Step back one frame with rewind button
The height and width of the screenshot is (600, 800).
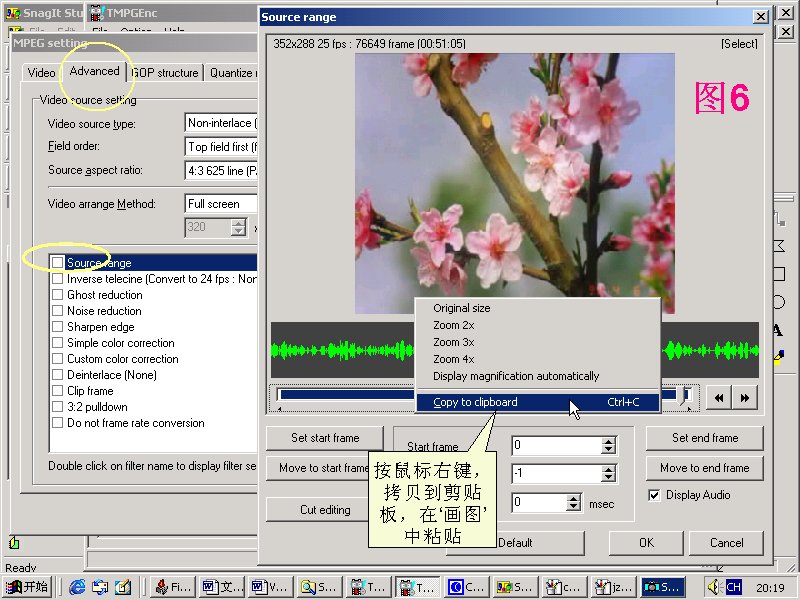718,397
